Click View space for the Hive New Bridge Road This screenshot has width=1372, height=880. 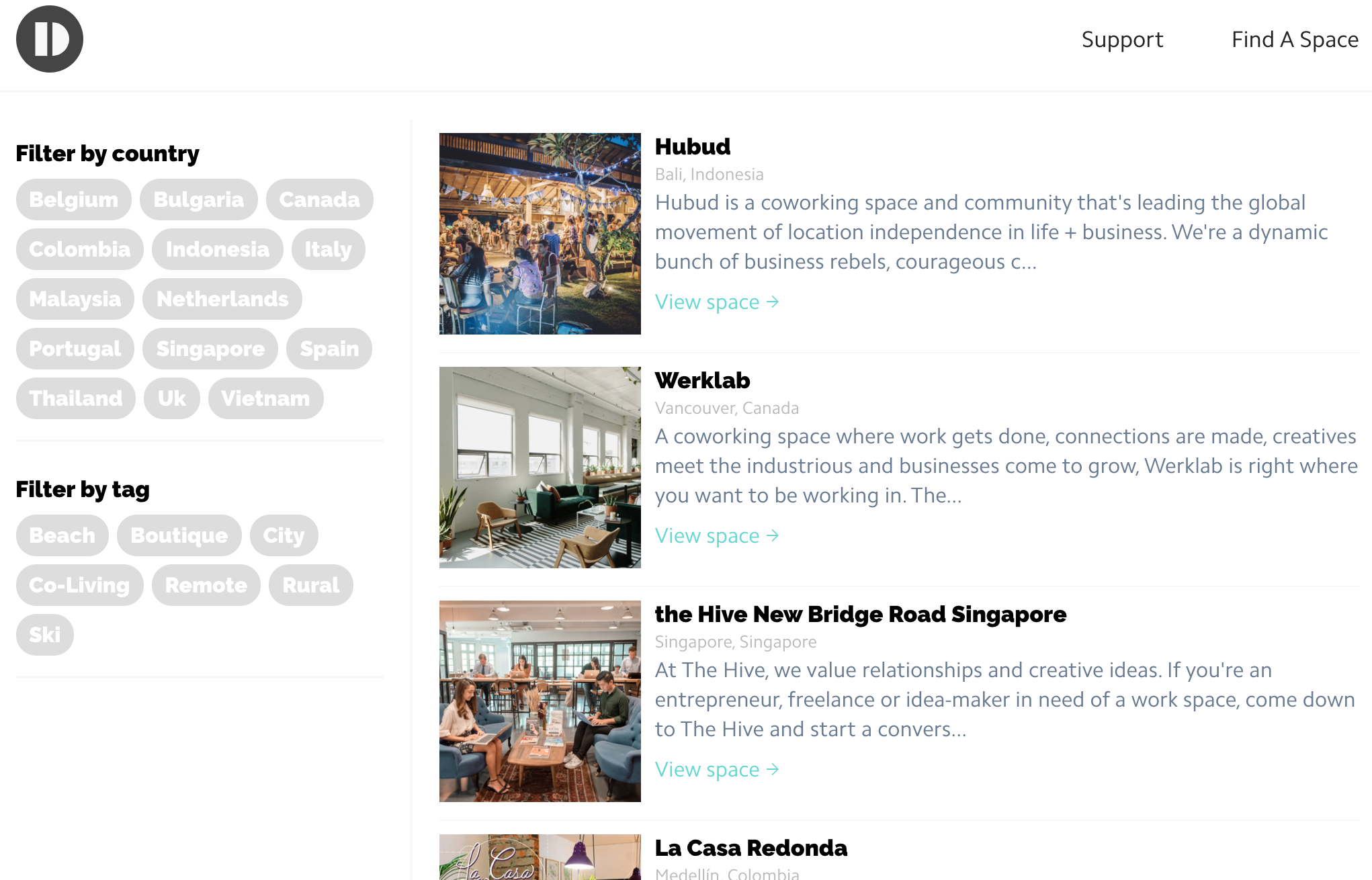coord(716,769)
